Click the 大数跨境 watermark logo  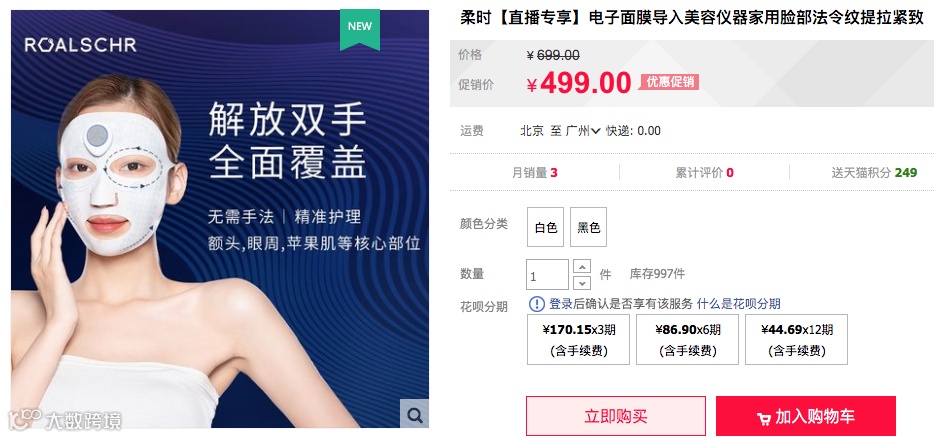[65, 419]
